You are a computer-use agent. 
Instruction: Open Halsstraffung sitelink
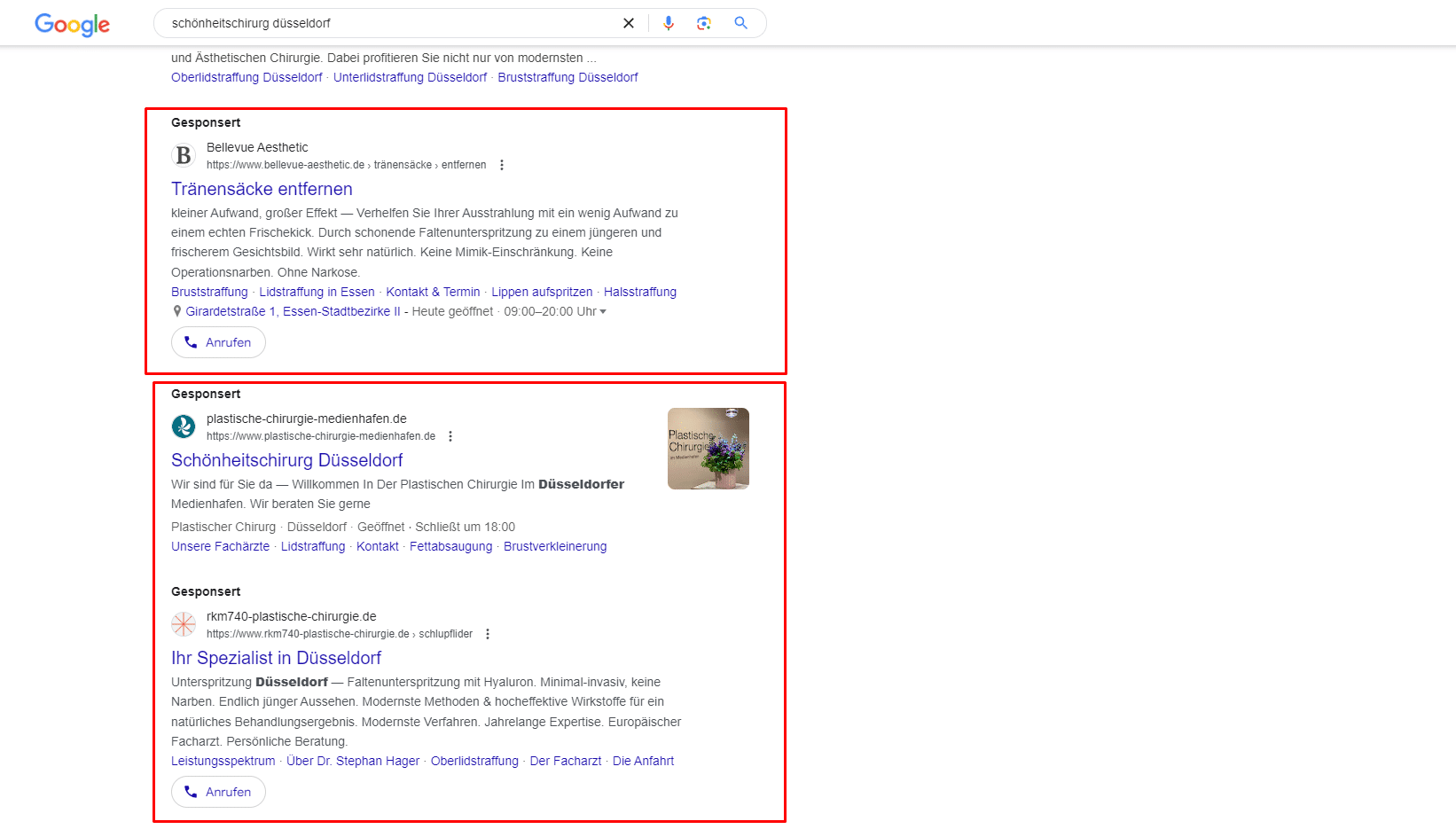pos(640,292)
